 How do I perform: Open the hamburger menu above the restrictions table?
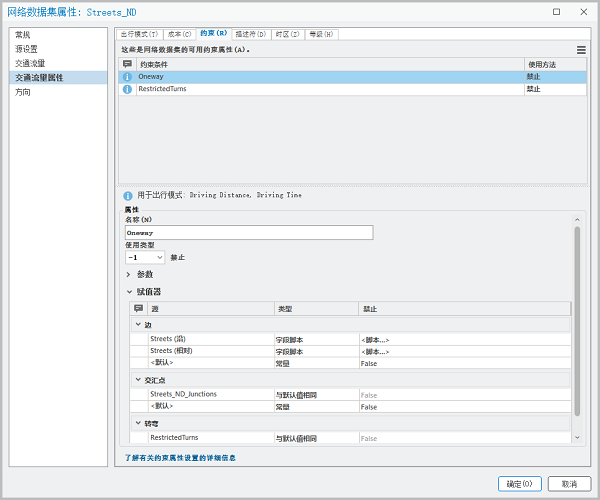click(581, 49)
